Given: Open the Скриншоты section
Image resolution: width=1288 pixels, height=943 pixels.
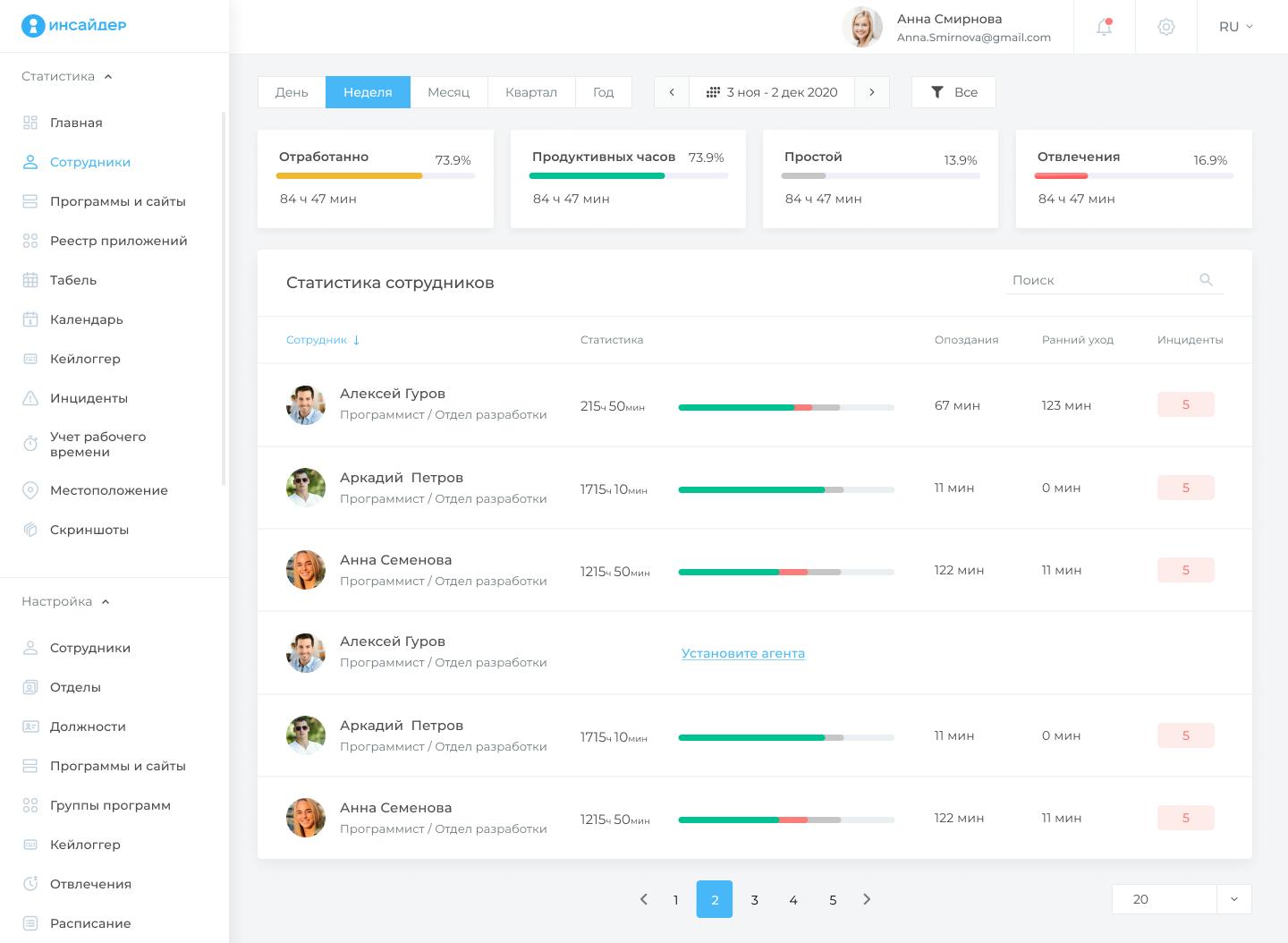Looking at the screenshot, I should click(89, 530).
